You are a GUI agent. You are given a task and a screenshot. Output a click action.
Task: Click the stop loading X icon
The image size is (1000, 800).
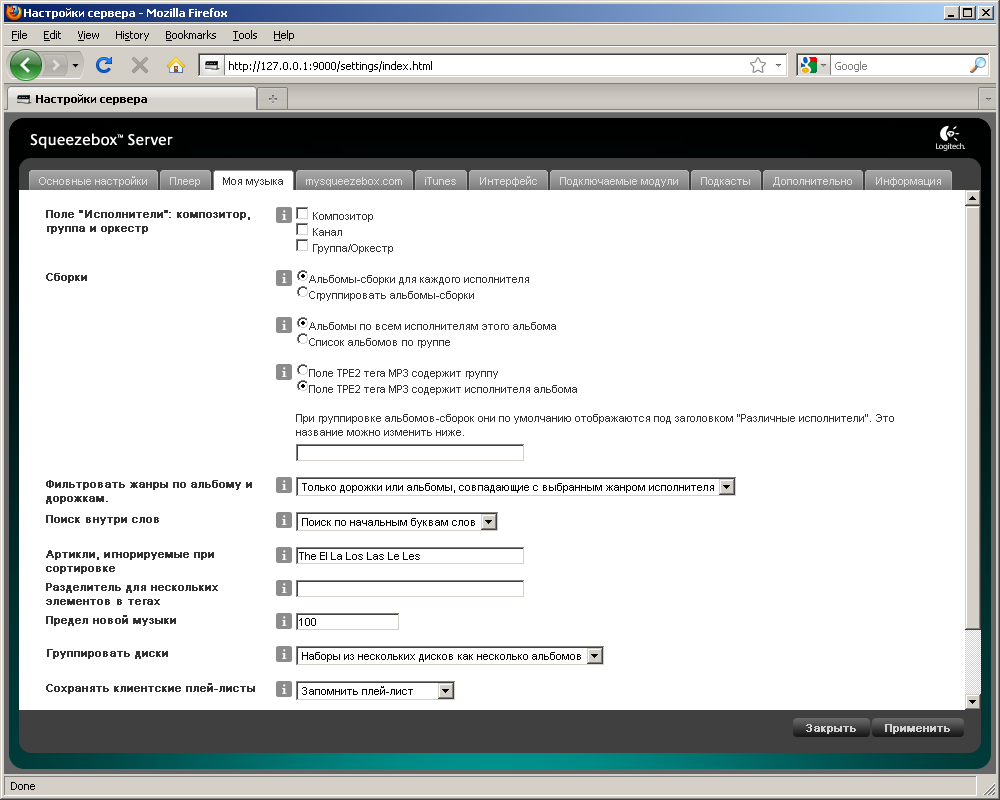click(x=140, y=65)
